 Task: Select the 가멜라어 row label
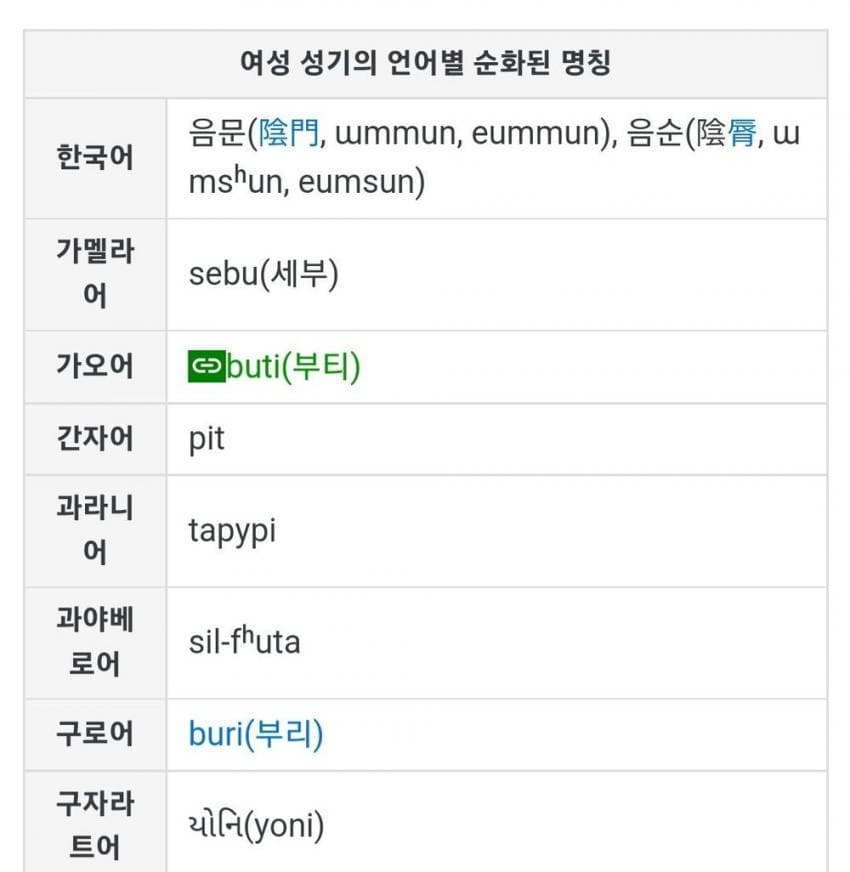pos(94,274)
